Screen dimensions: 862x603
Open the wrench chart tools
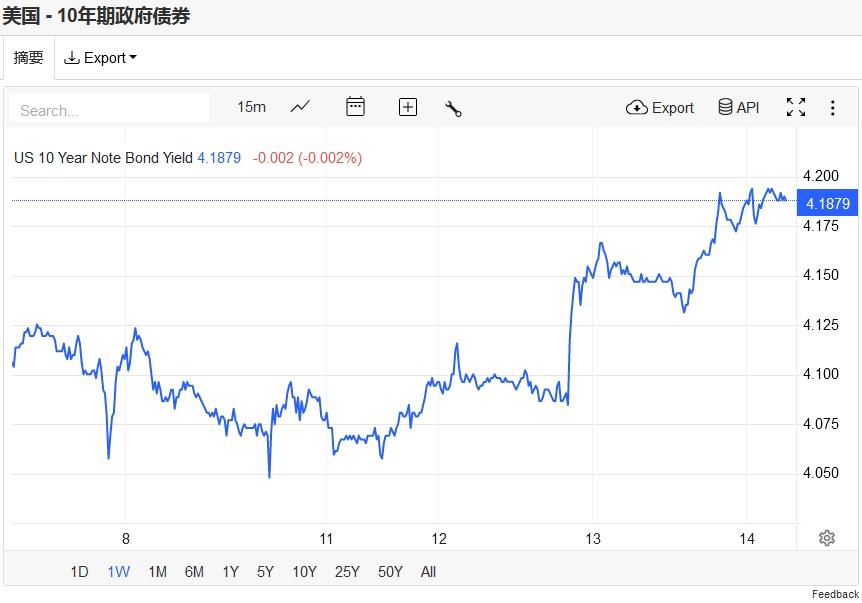coord(453,108)
